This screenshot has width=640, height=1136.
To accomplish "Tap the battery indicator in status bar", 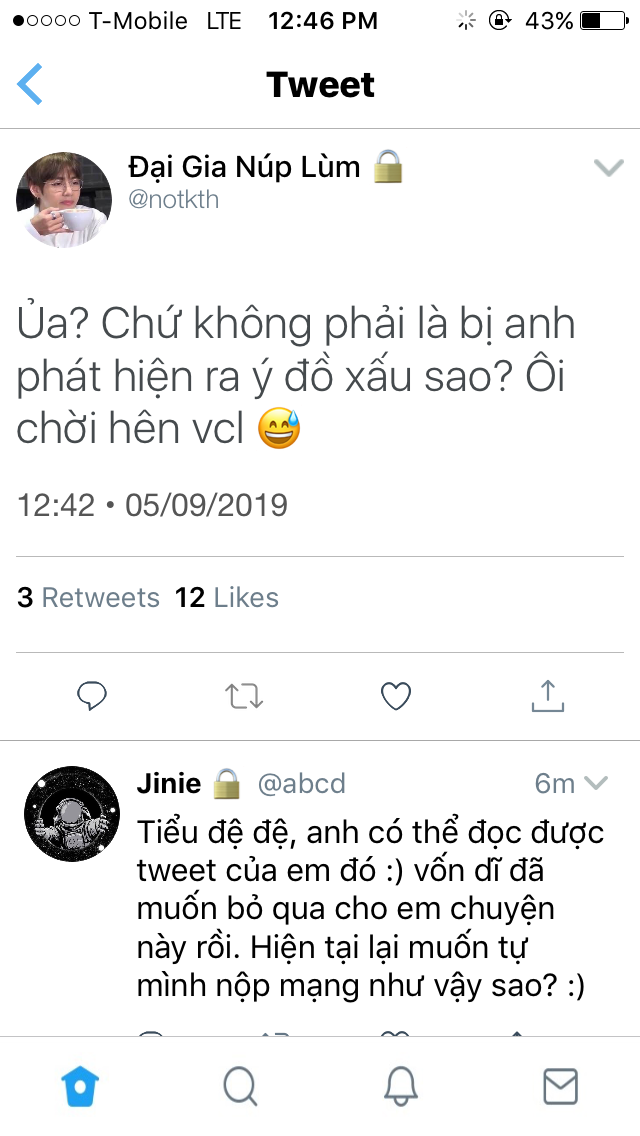I will tap(602, 20).
